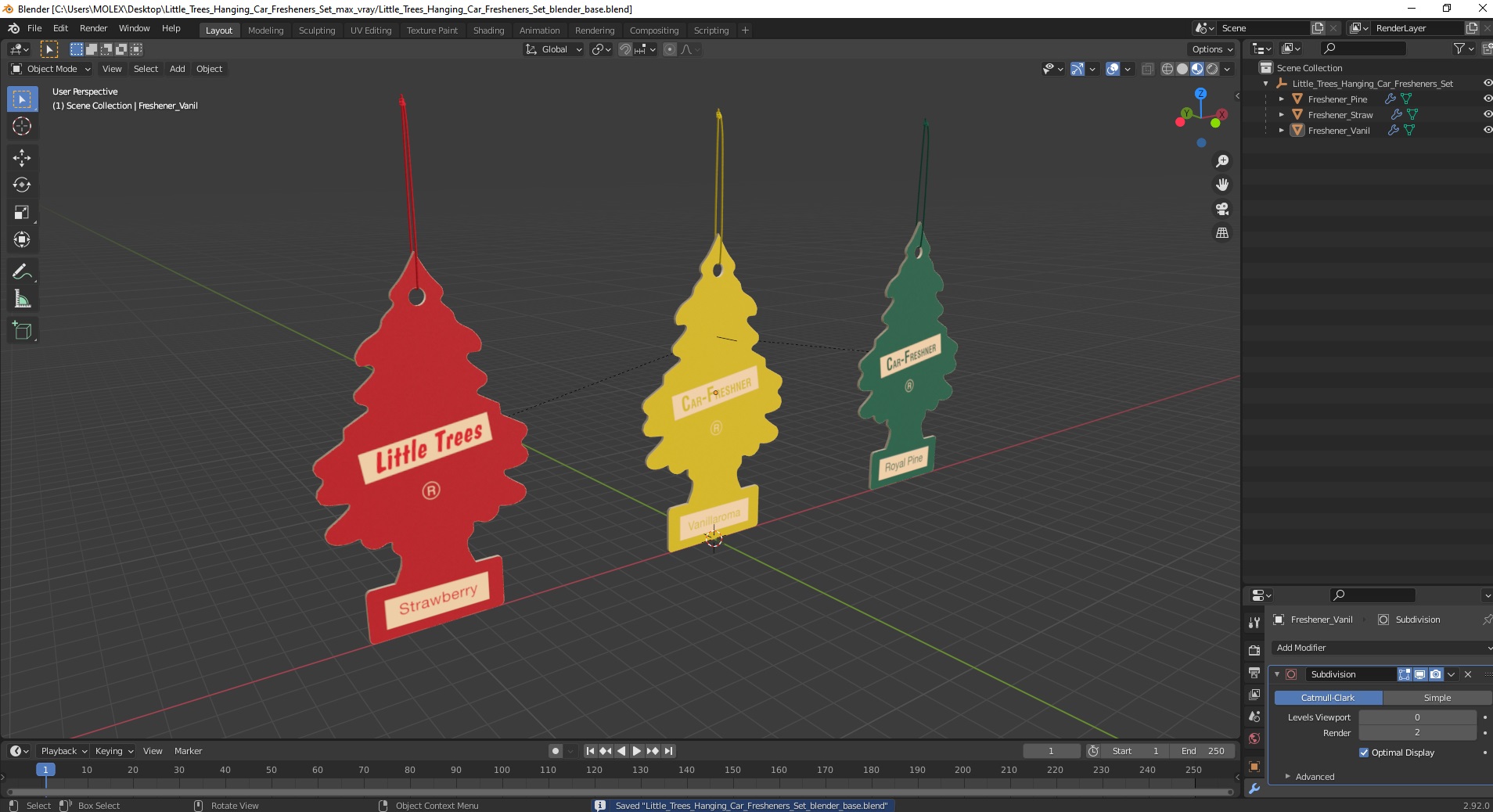Open the Modifiers wrench tab
This screenshot has height=812, width=1493.
pos(1254,789)
